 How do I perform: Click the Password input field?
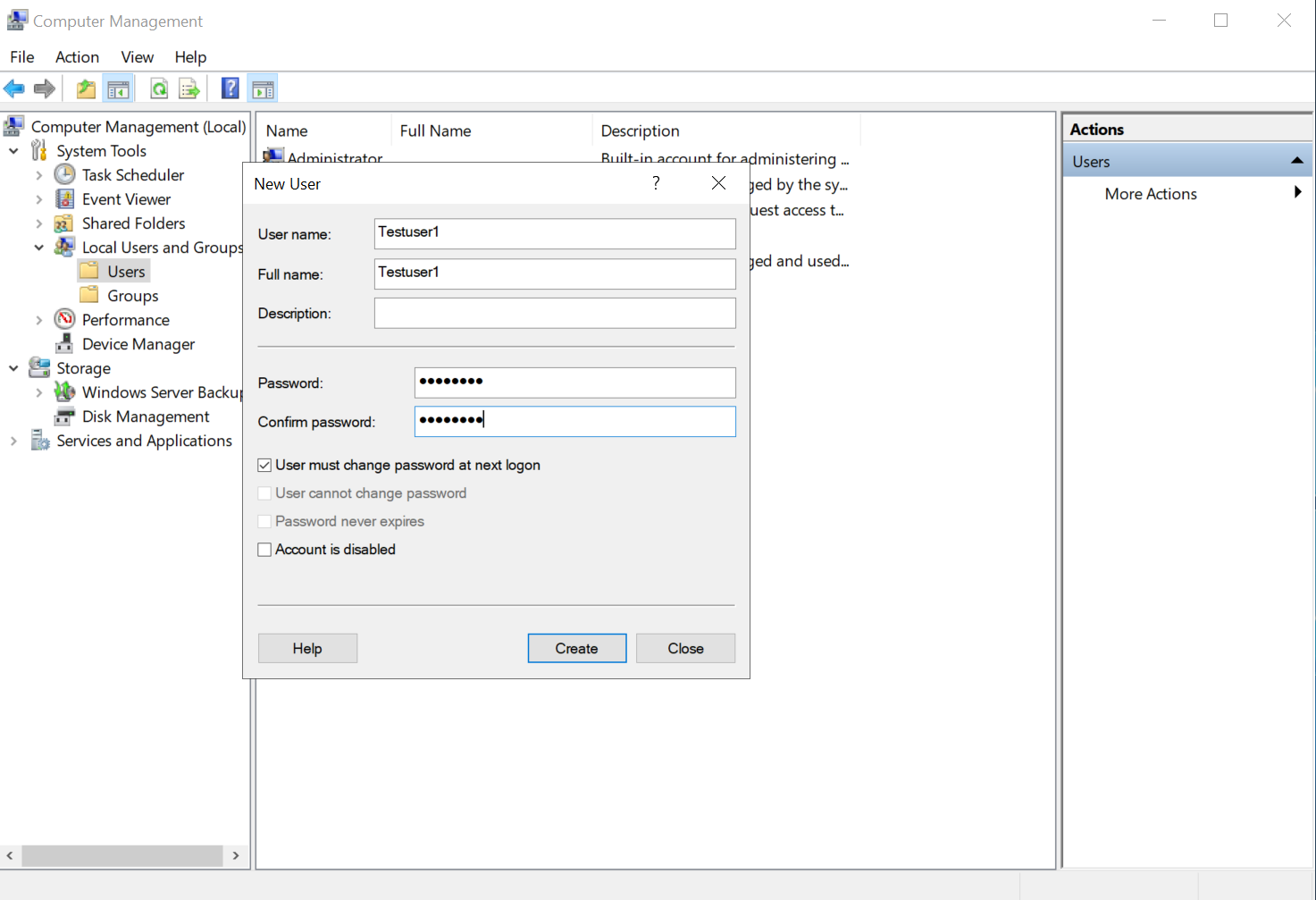[575, 383]
